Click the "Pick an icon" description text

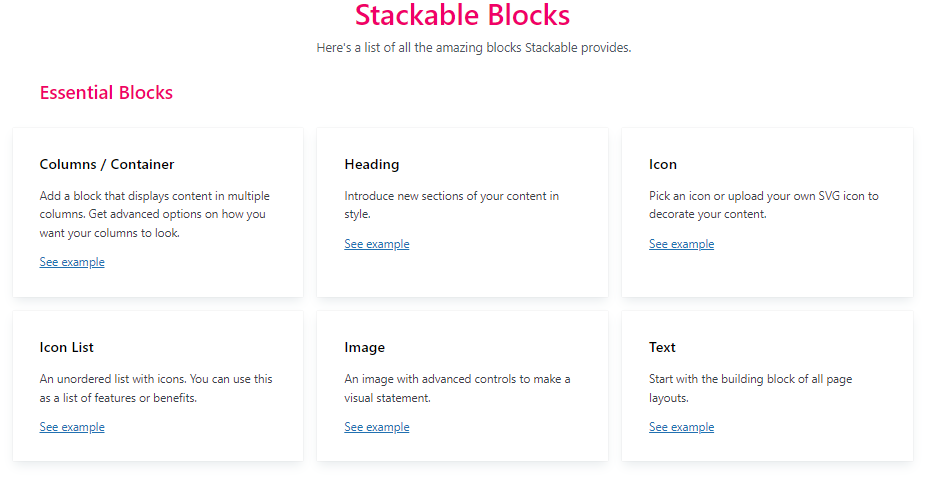[763, 204]
